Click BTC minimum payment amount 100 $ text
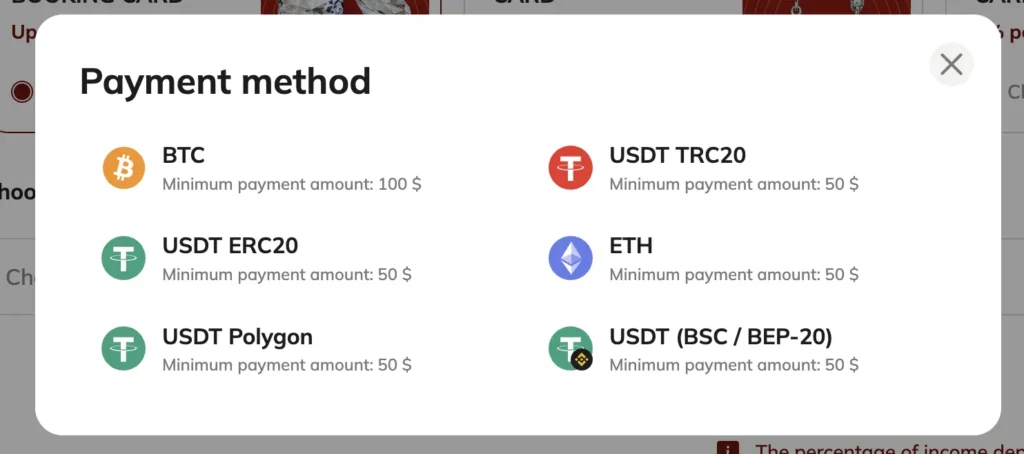This screenshot has height=454, width=1024. pyautogui.click(x=291, y=185)
